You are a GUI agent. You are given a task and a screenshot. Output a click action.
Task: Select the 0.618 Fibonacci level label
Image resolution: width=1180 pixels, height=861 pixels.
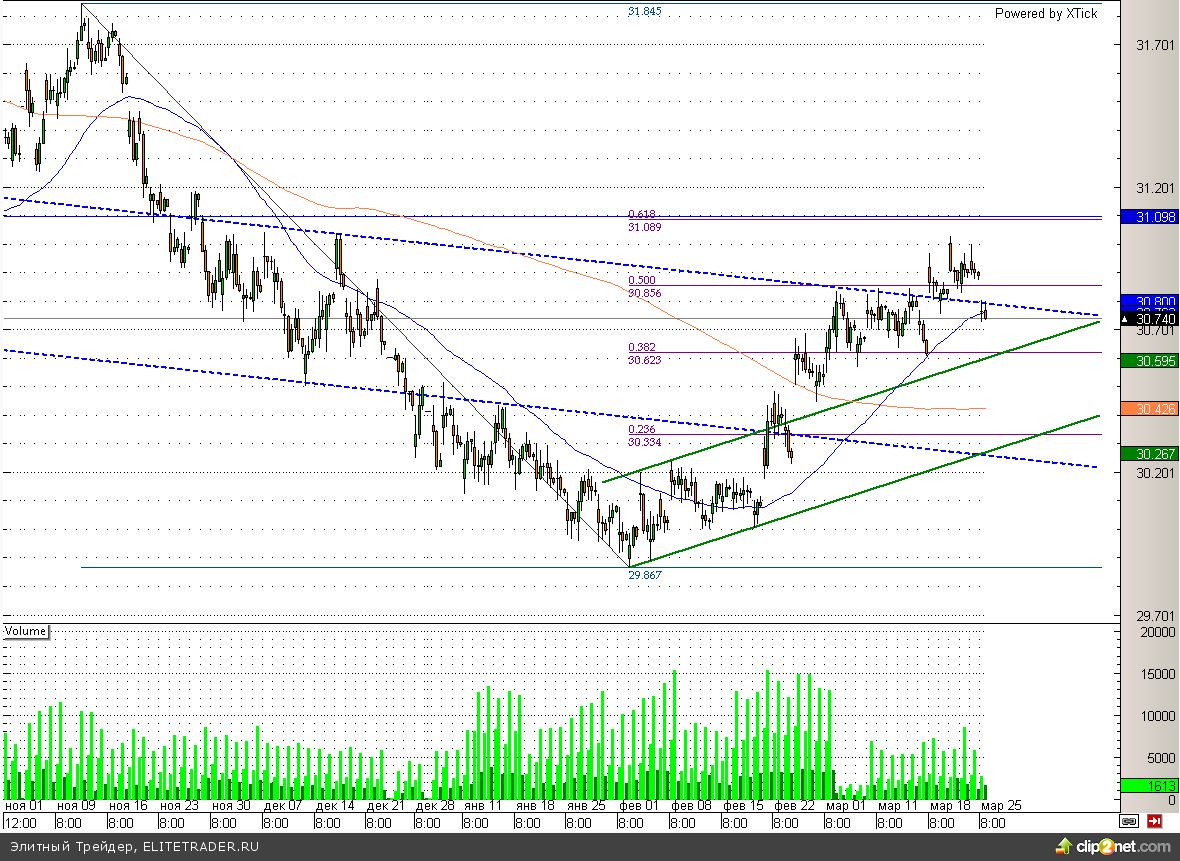[641, 214]
